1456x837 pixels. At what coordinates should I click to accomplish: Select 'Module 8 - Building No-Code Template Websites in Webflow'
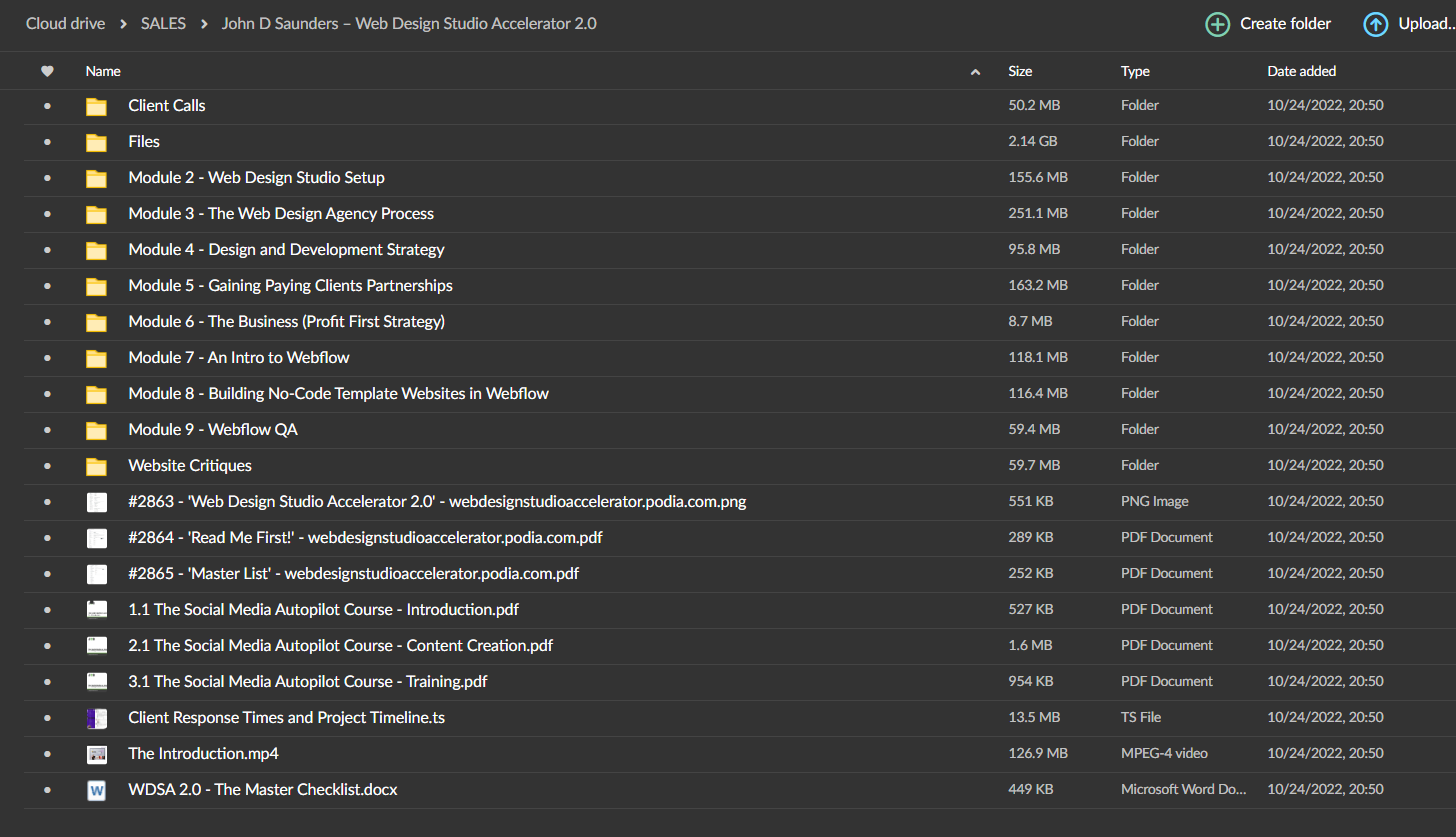tap(338, 394)
